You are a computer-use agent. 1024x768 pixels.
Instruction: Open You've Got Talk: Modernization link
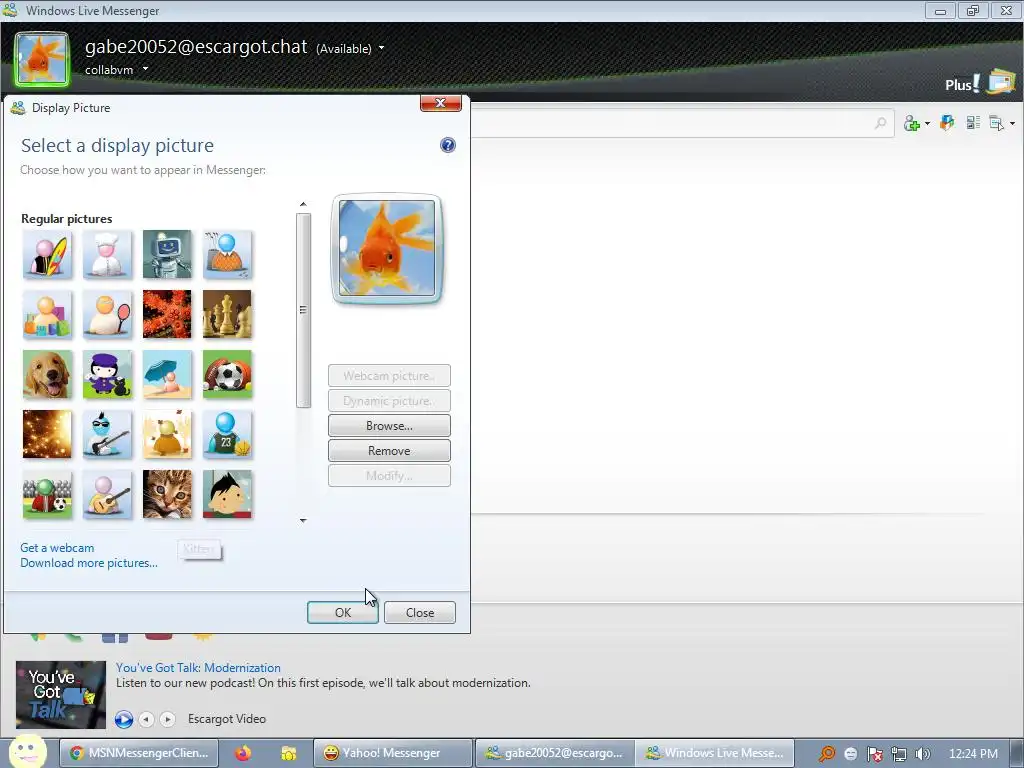pyautogui.click(x=198, y=667)
